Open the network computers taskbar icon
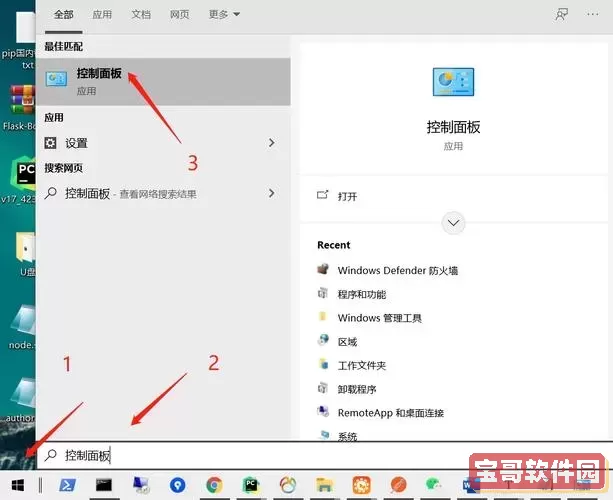 tap(141, 485)
